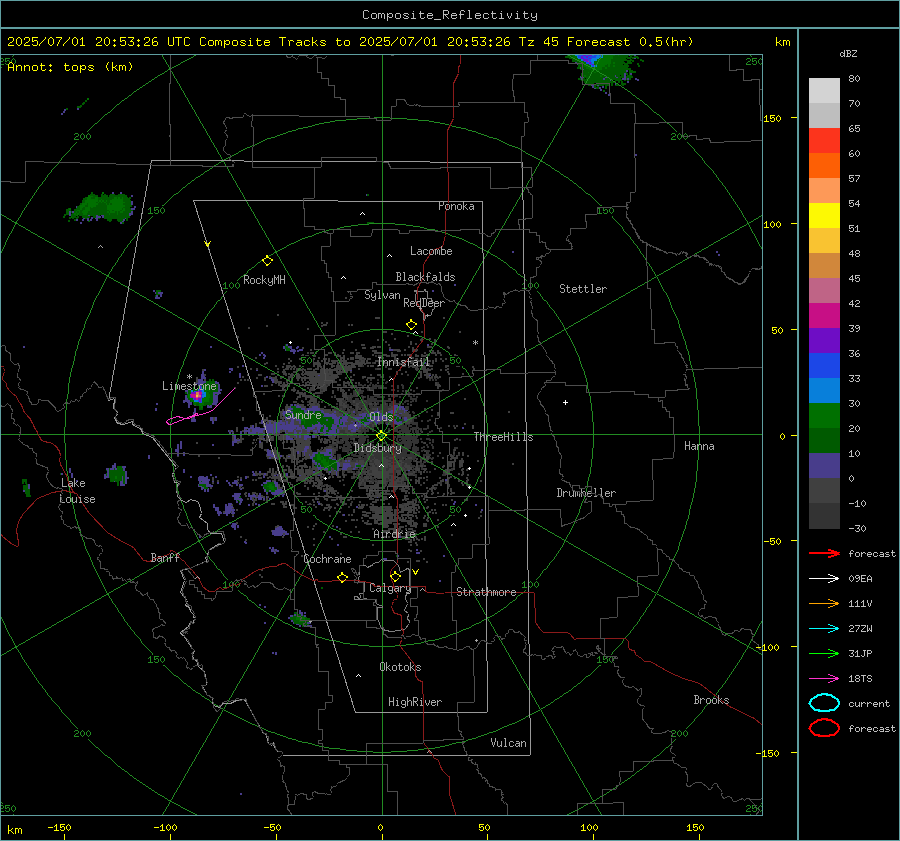
Task: Click the Lake Louise label
Action: 77,491
